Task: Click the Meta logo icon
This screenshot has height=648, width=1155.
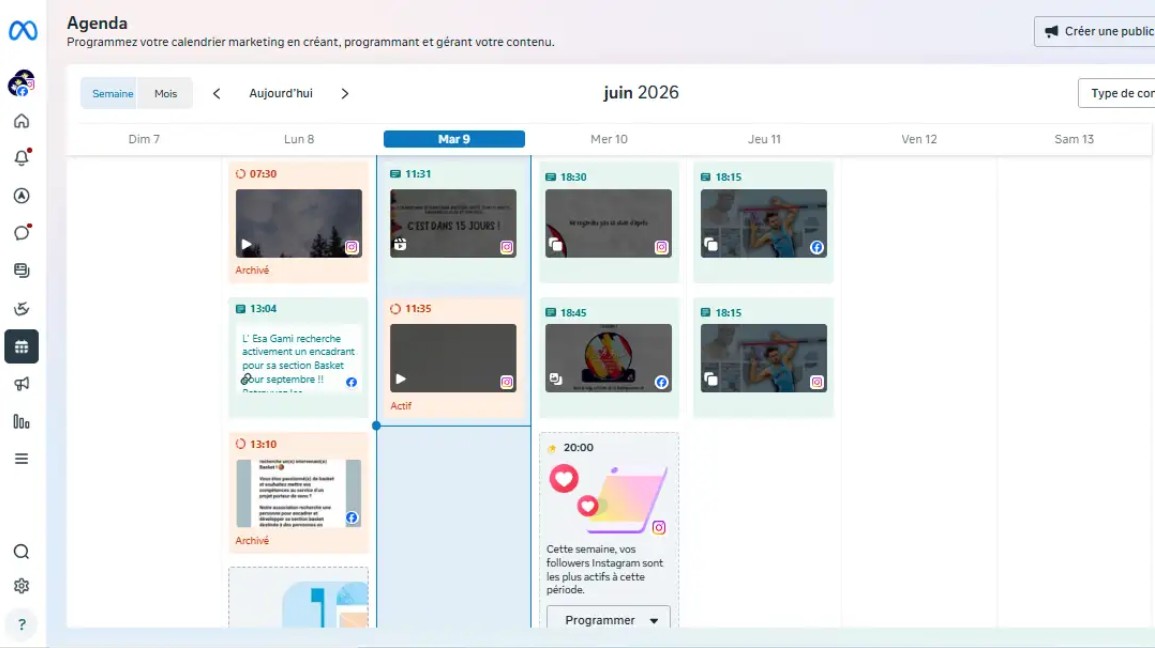Action: [22, 30]
